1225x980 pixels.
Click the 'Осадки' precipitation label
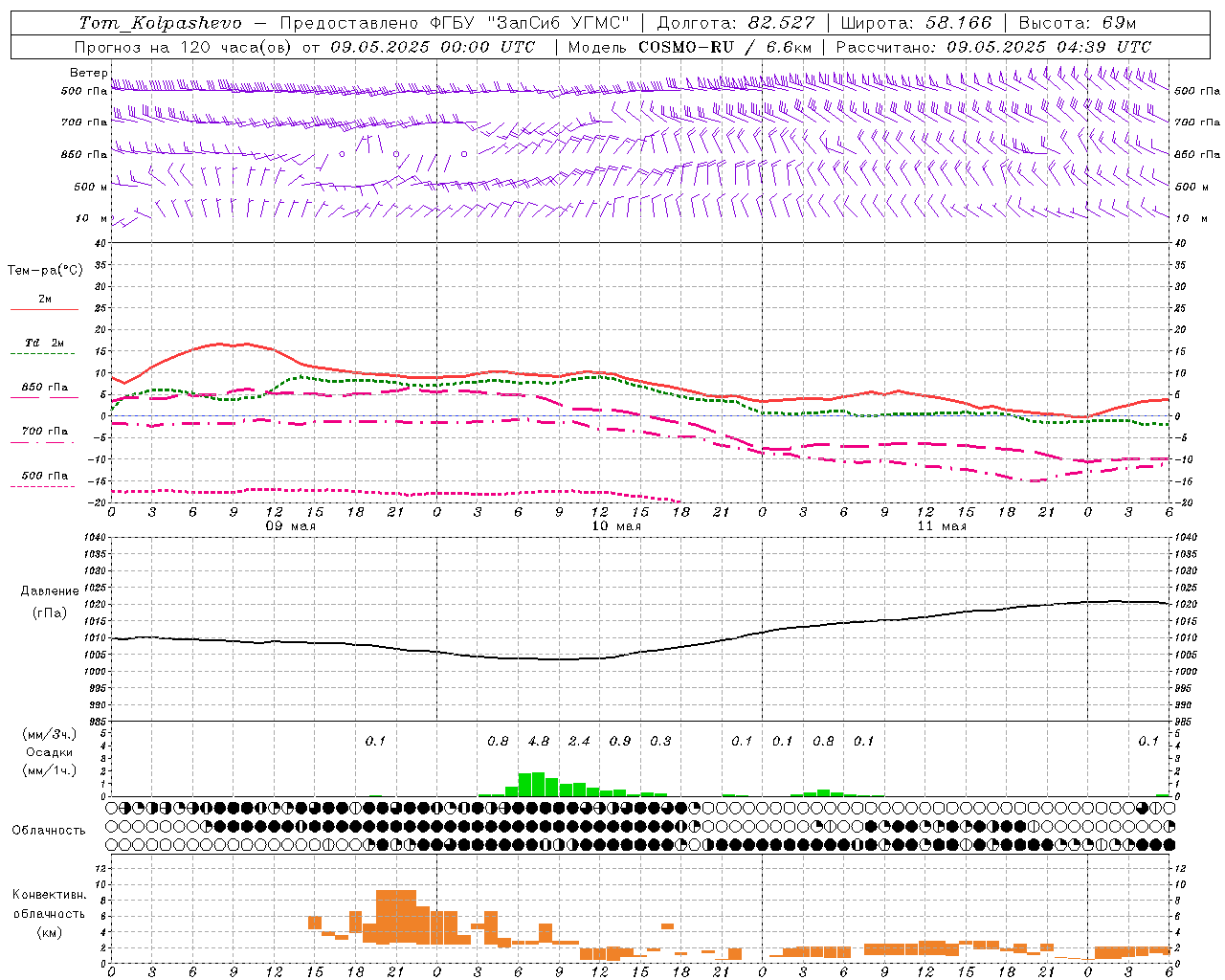click(50, 752)
